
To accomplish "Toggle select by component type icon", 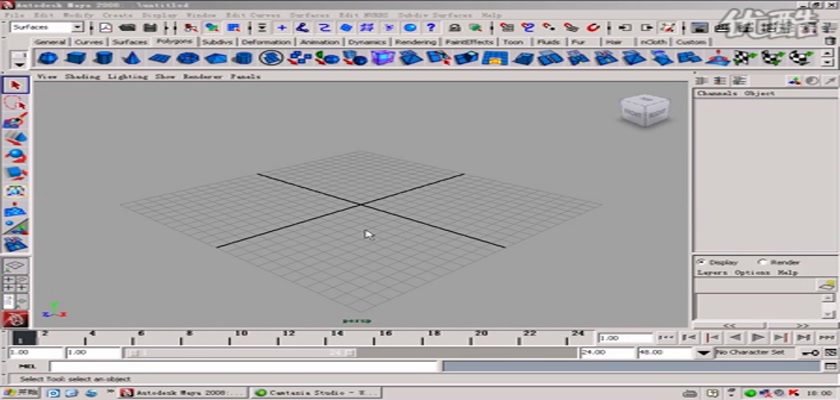I will [234, 27].
